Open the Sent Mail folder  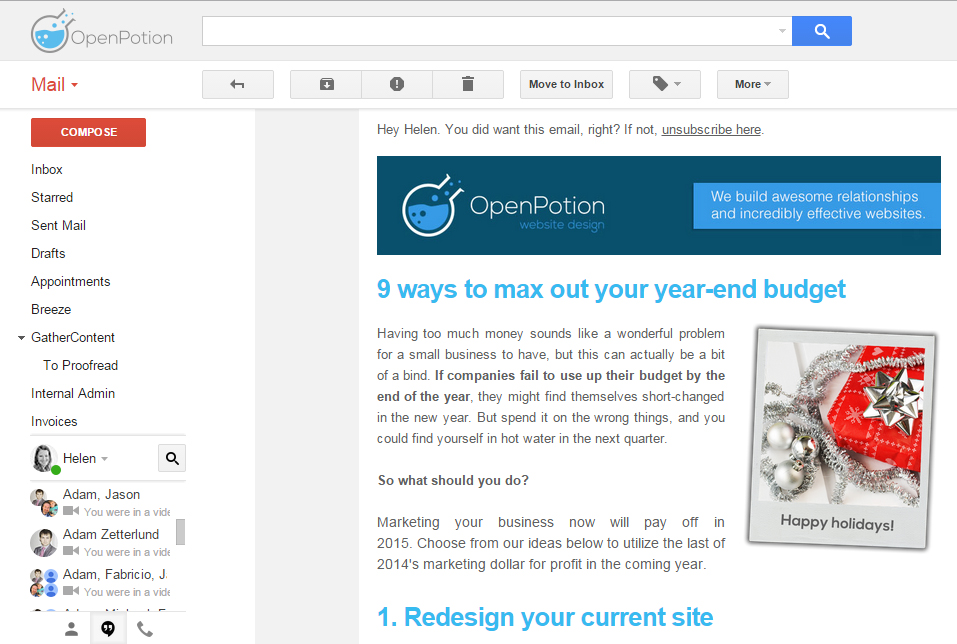pyautogui.click(x=59, y=226)
